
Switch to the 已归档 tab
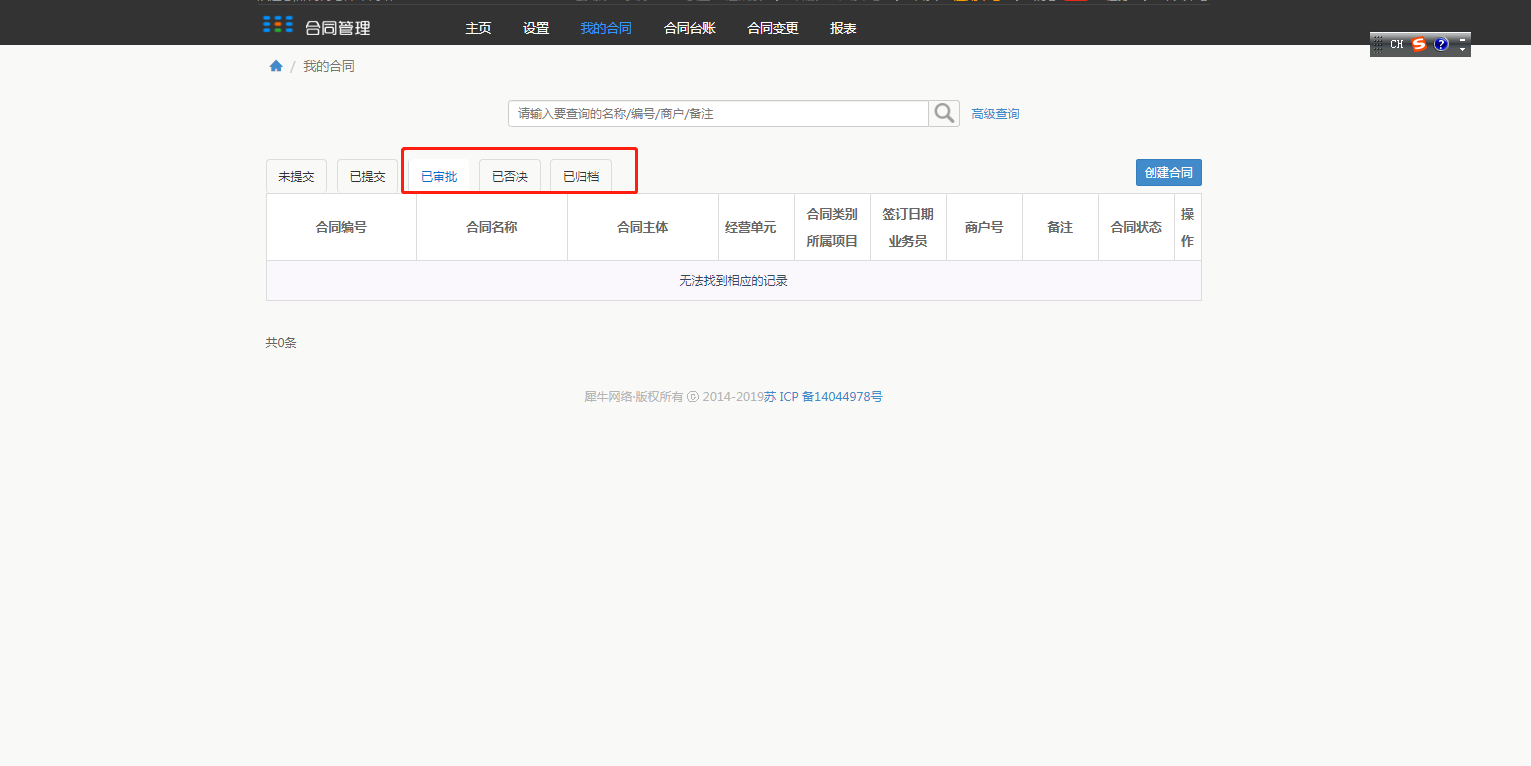click(x=581, y=176)
